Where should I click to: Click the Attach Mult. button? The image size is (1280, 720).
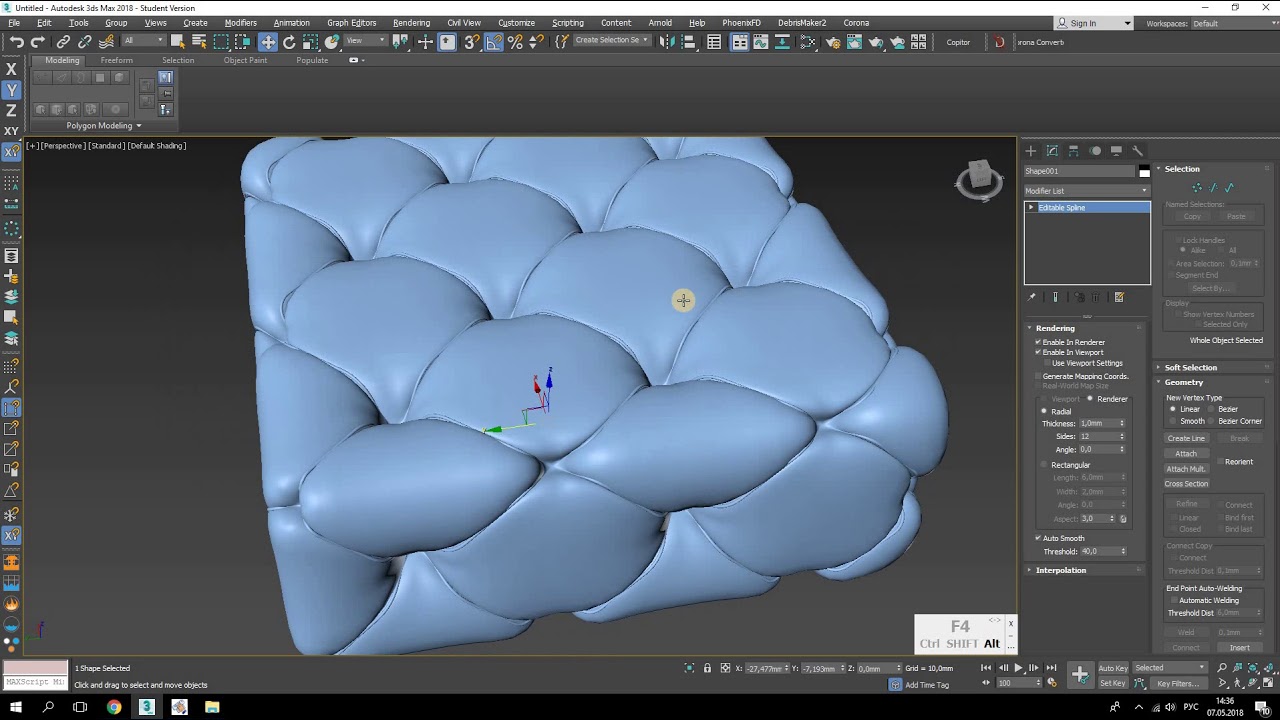click(x=1186, y=469)
